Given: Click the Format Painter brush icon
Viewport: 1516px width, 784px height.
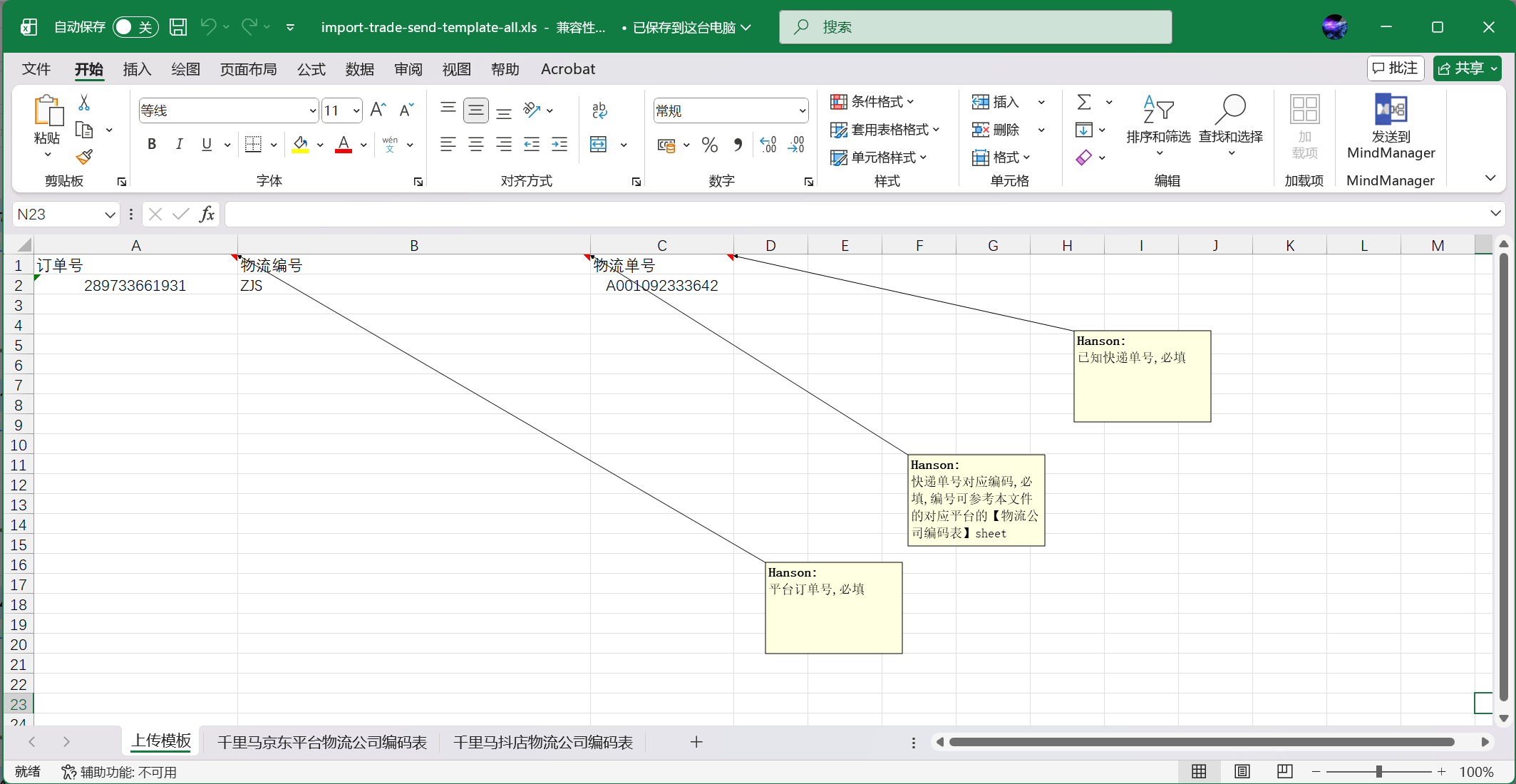Looking at the screenshot, I should [x=84, y=157].
